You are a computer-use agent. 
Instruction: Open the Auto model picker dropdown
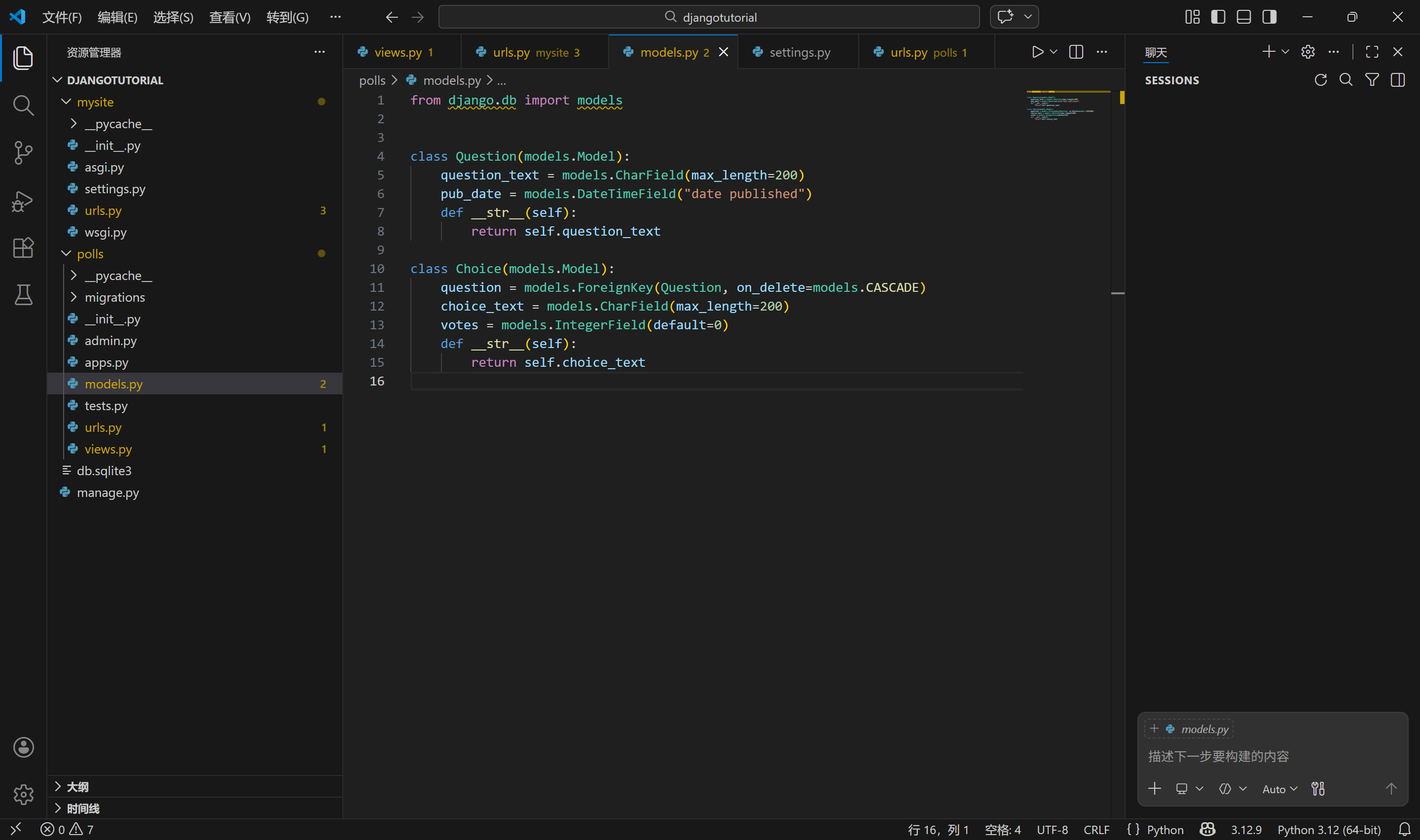[1279, 789]
